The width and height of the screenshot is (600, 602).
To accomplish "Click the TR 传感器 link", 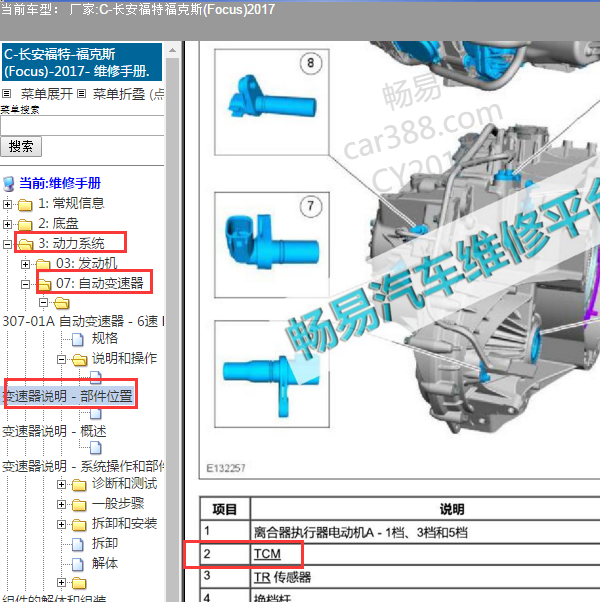I will click(x=282, y=577).
